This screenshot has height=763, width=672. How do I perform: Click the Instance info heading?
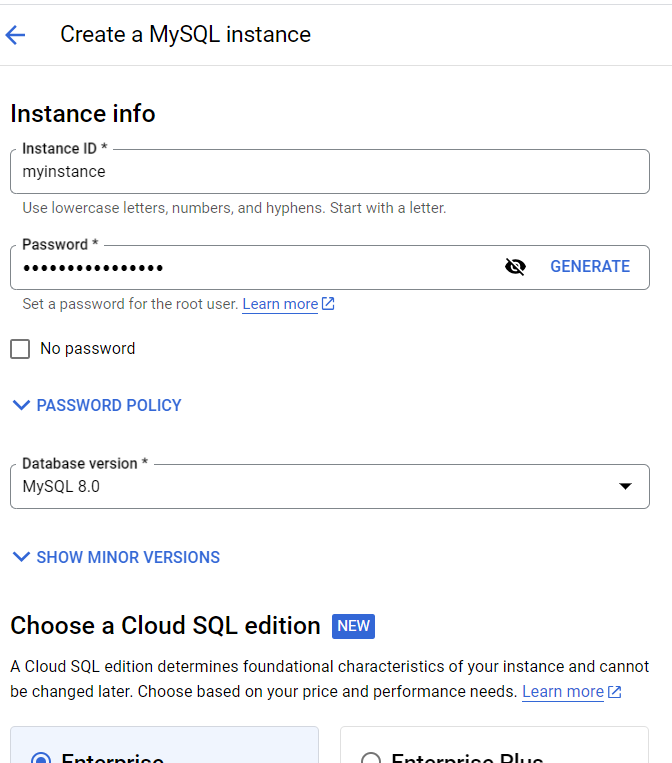coord(83,114)
